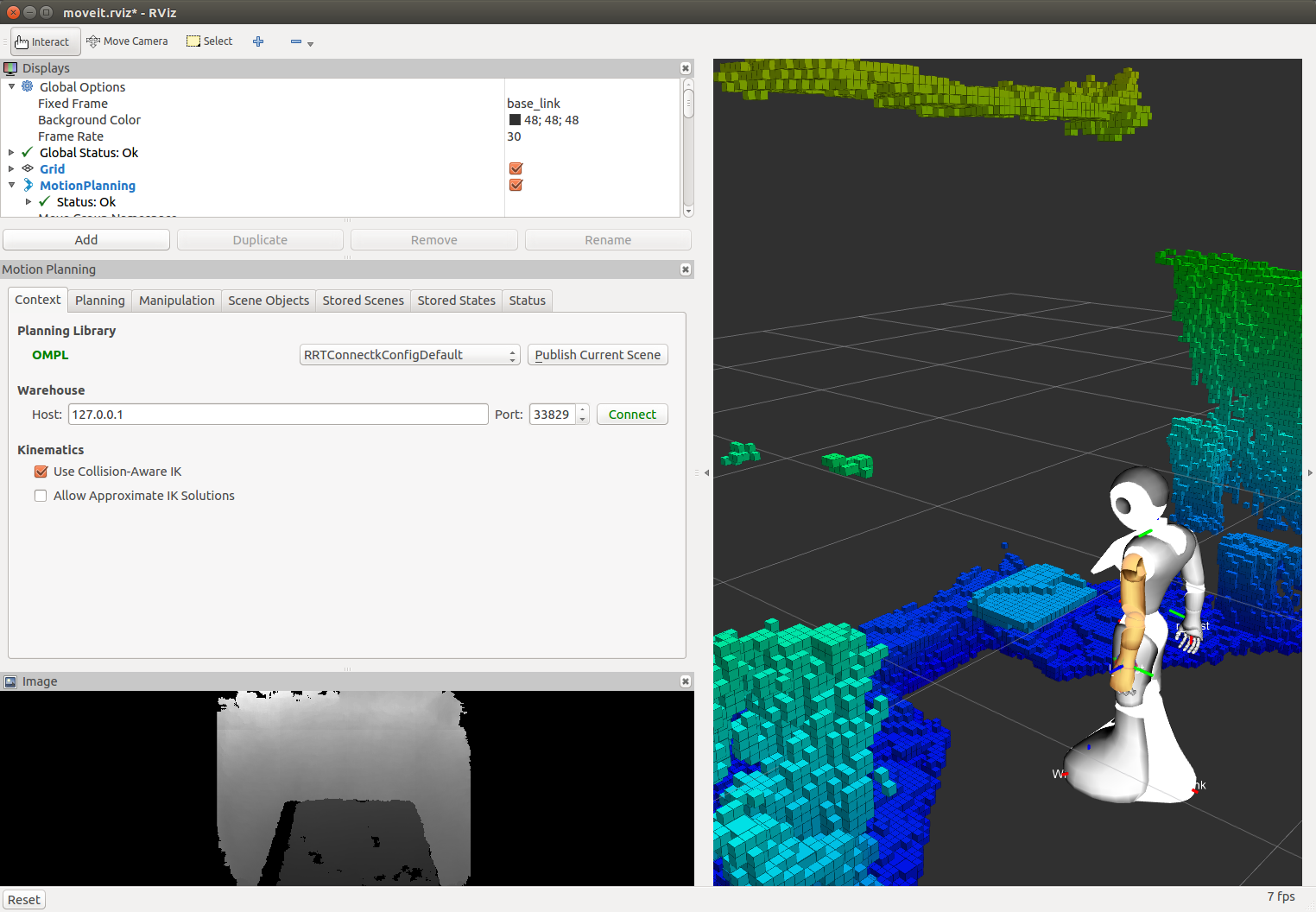Click the green Connect button
This screenshot has width=1316, height=912.
coord(632,415)
